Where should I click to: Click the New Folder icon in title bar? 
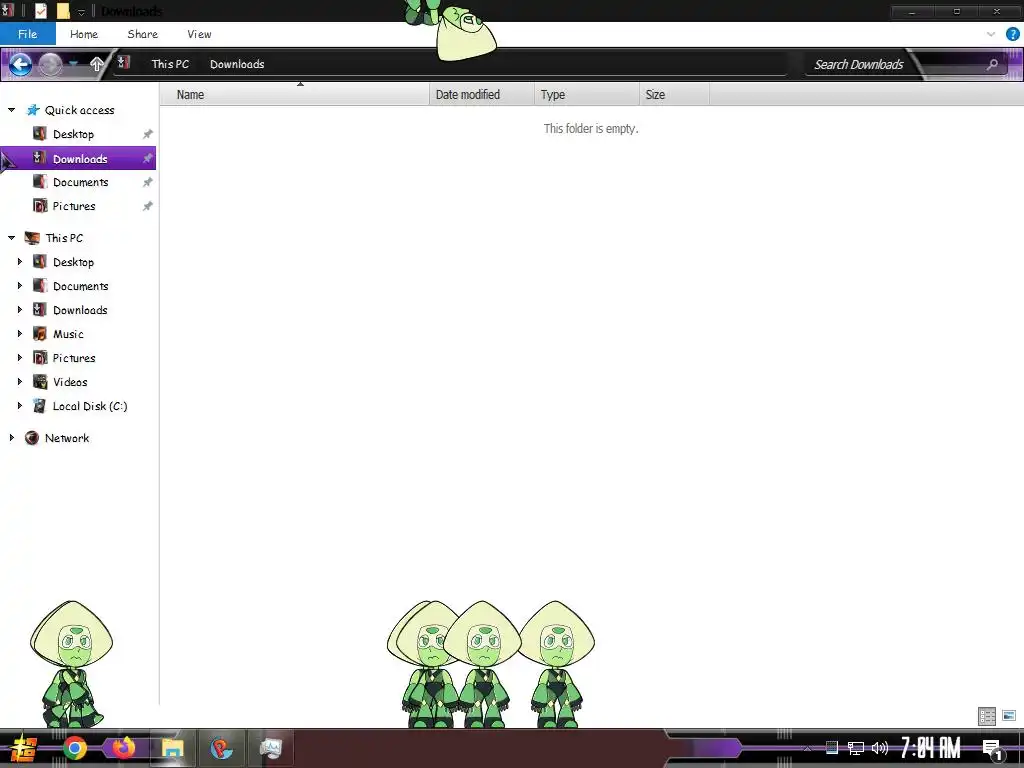(63, 11)
